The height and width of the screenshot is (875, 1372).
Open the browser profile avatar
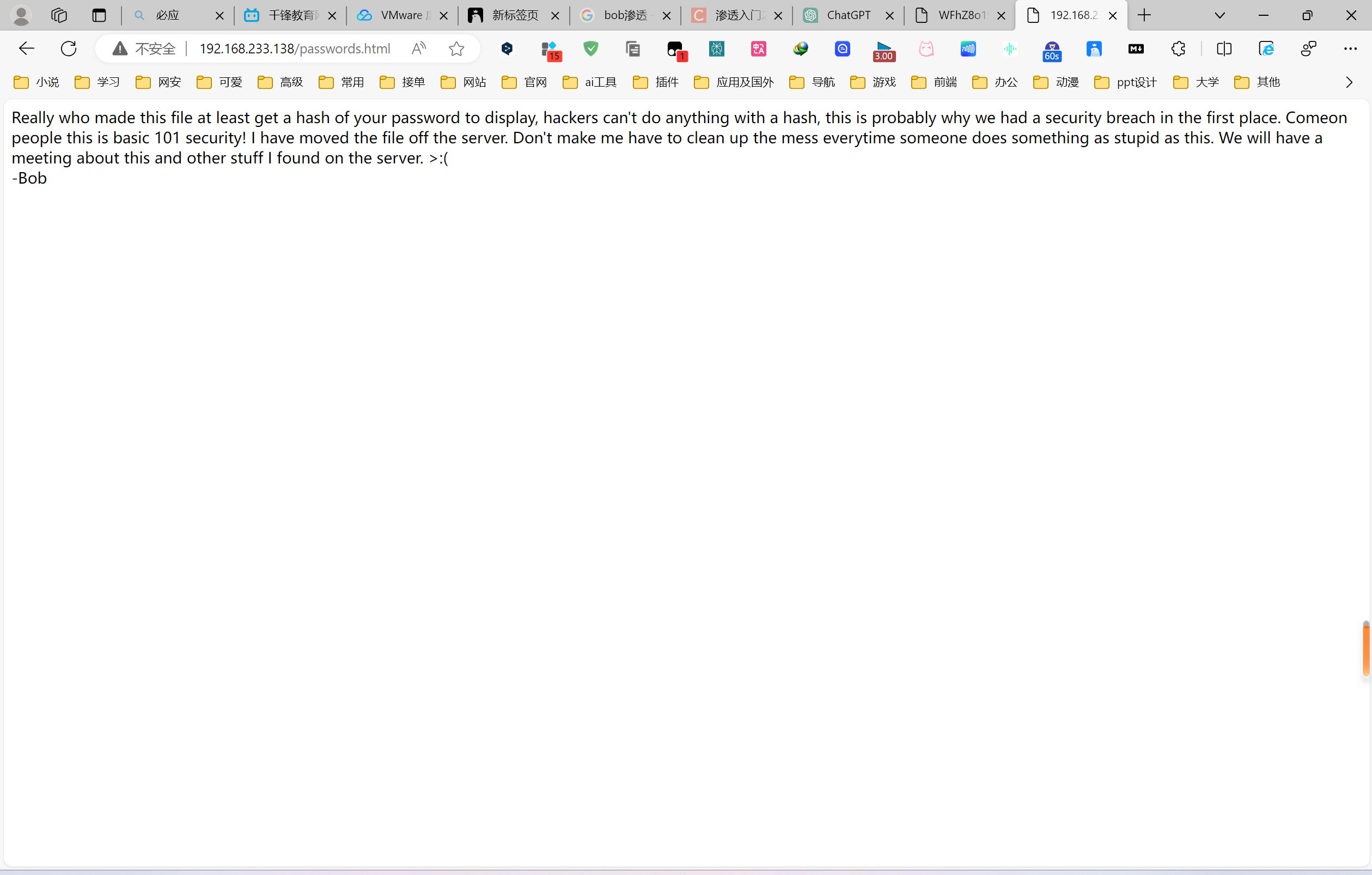[x=21, y=15]
